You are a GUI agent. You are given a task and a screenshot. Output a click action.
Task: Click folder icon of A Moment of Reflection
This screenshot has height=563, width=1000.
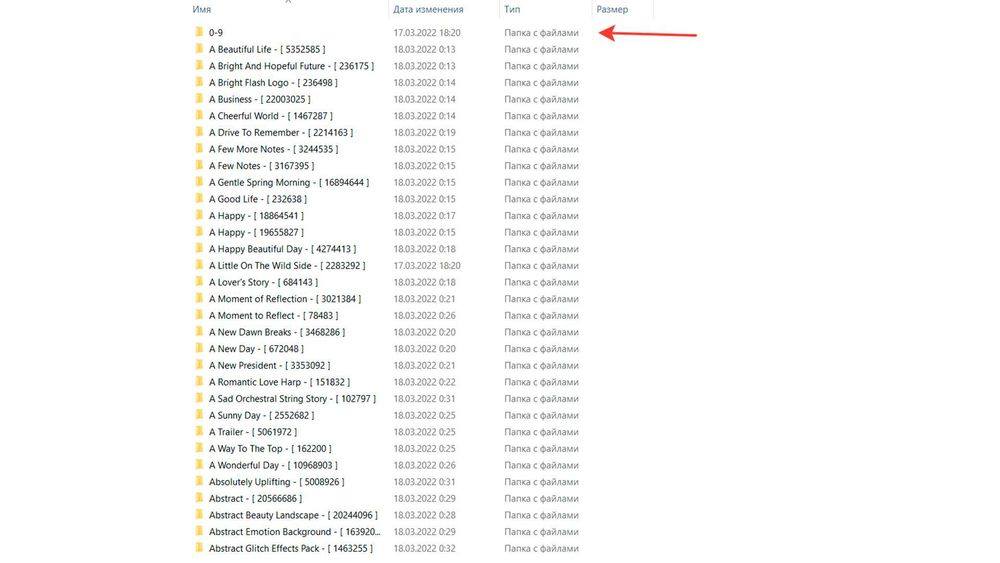(x=199, y=298)
